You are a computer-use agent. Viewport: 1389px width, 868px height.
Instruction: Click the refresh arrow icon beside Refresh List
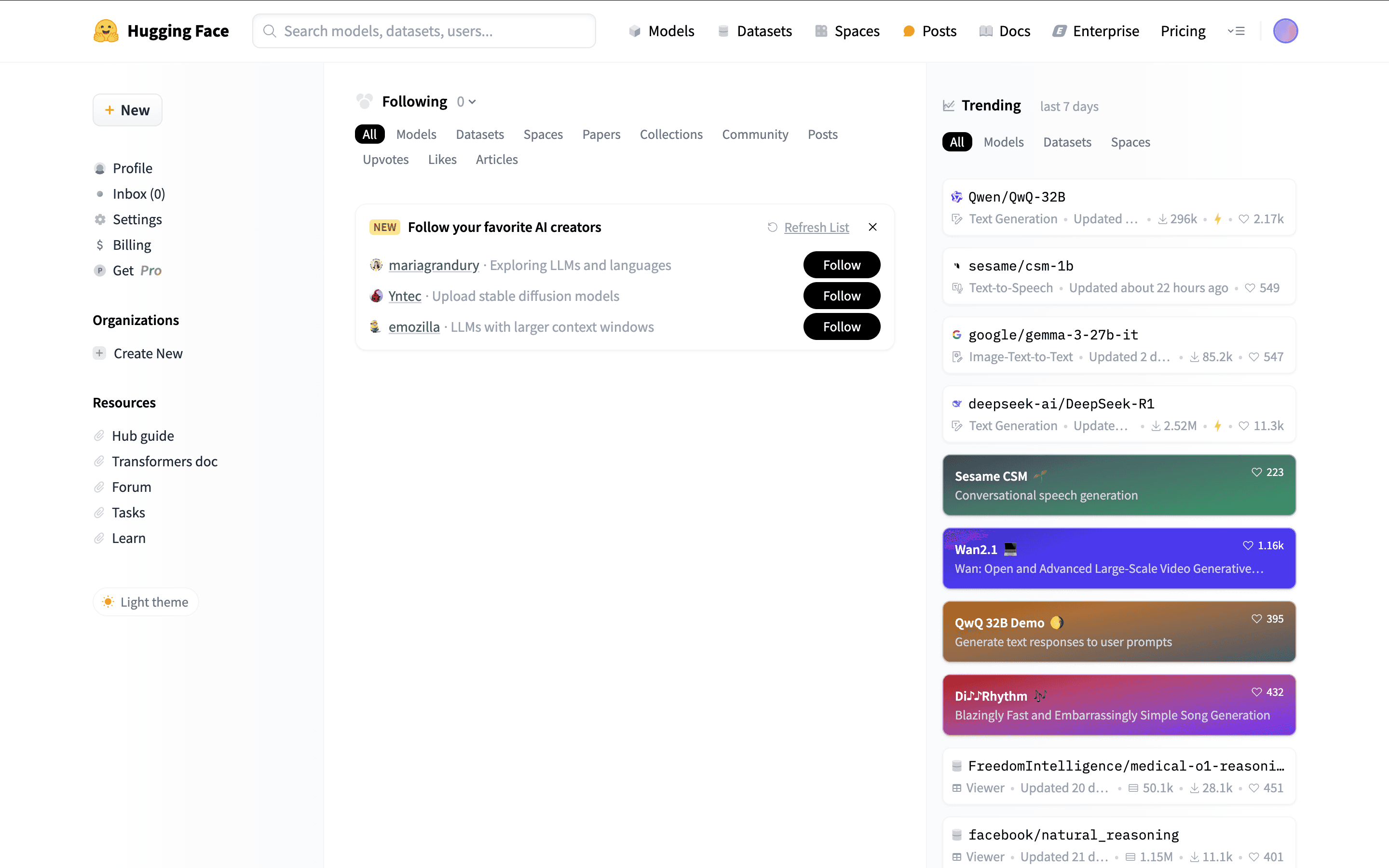773,227
